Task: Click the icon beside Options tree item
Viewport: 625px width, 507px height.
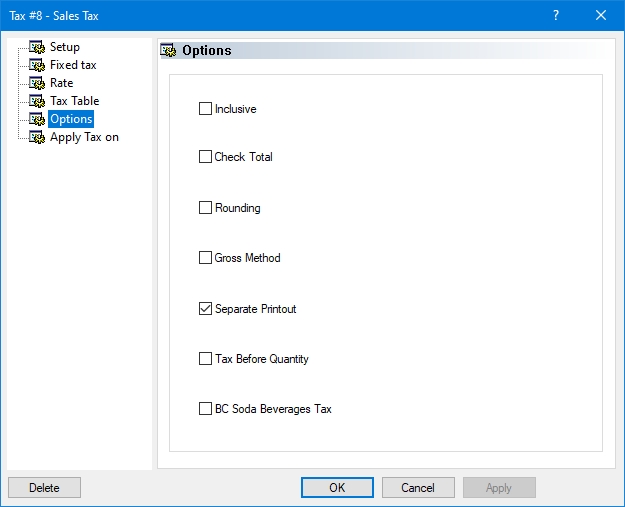Action: (38, 119)
